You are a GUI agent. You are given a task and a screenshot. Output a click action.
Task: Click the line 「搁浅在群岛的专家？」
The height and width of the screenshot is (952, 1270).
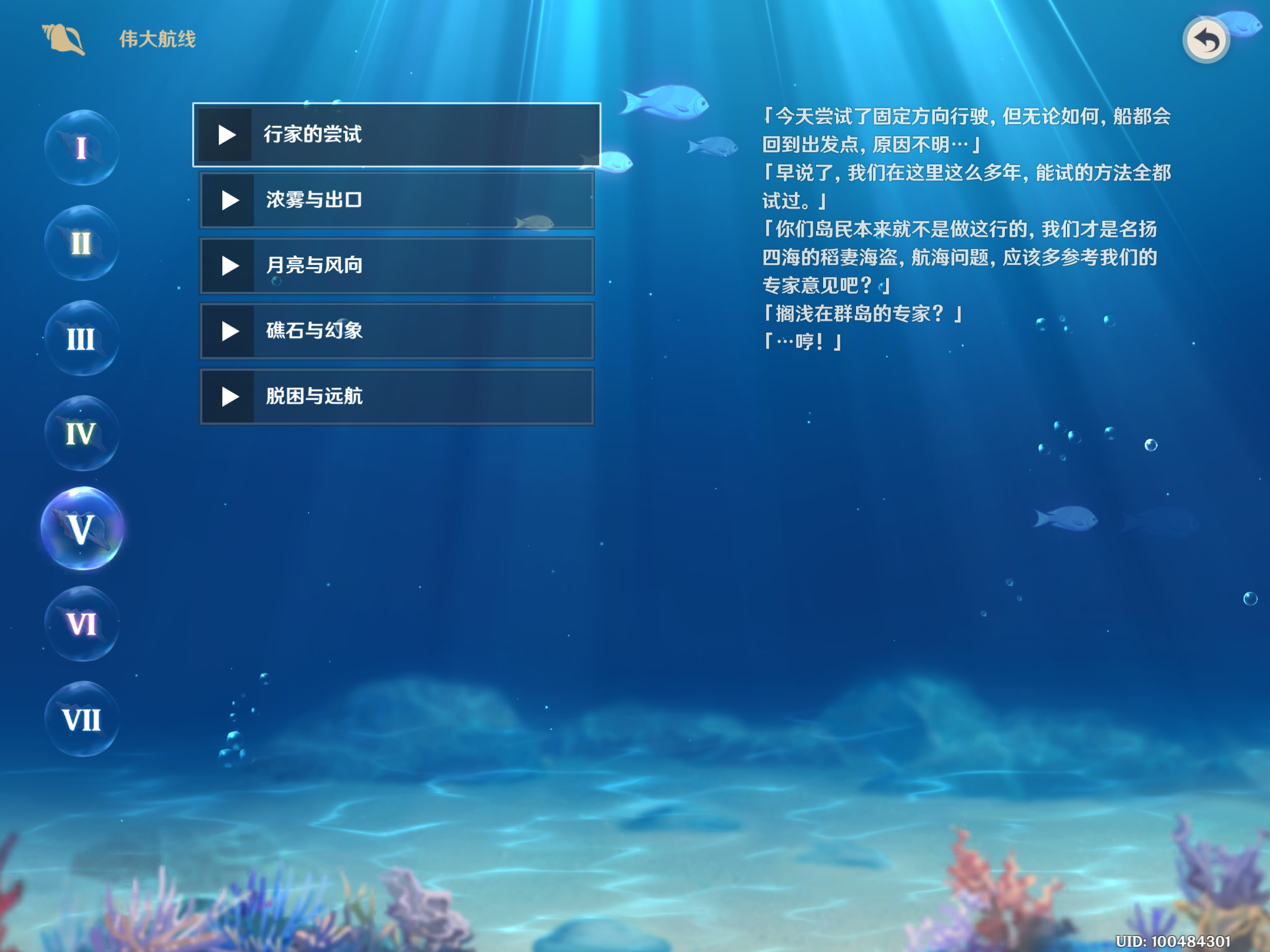coord(863,314)
